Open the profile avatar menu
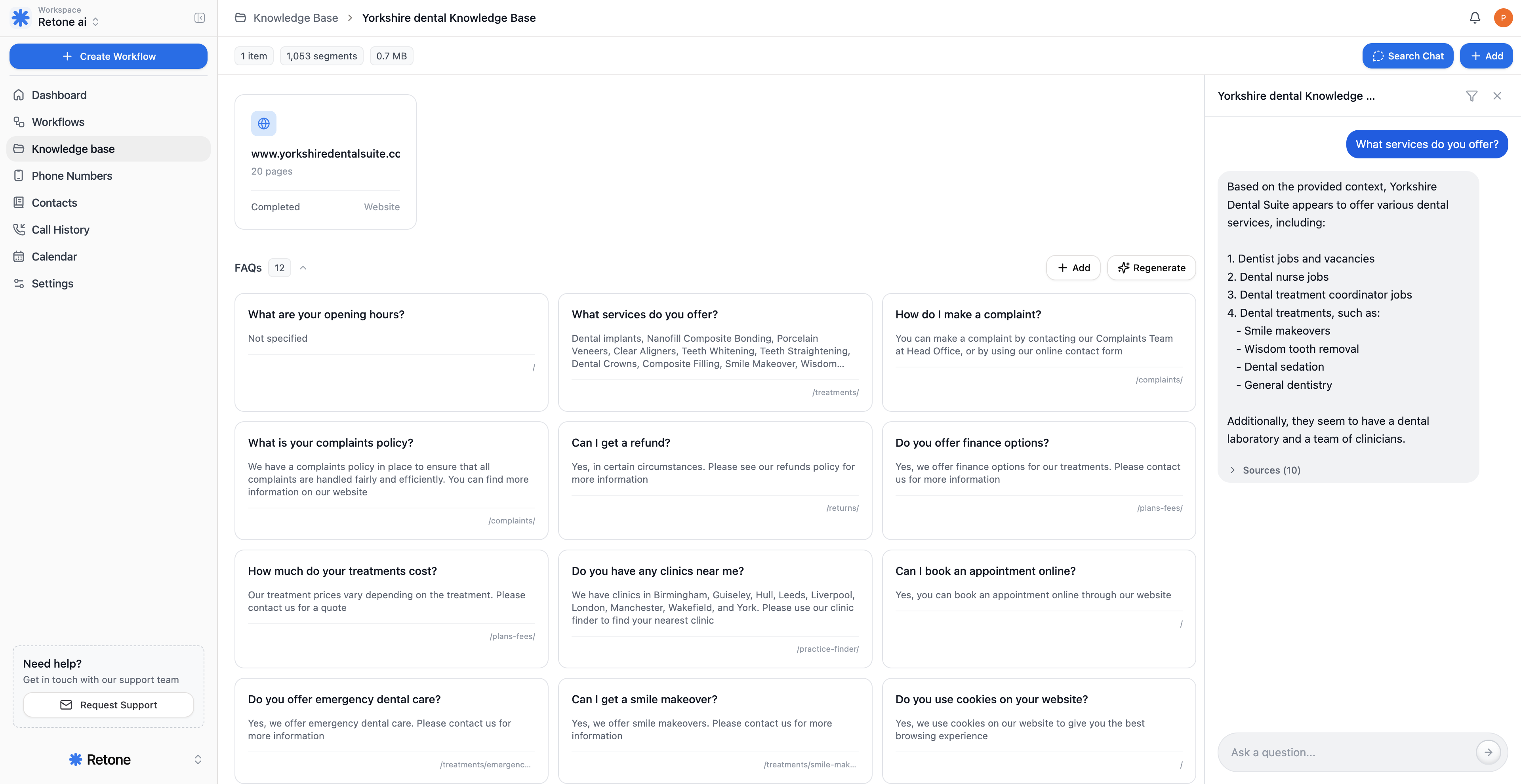 (1503, 18)
